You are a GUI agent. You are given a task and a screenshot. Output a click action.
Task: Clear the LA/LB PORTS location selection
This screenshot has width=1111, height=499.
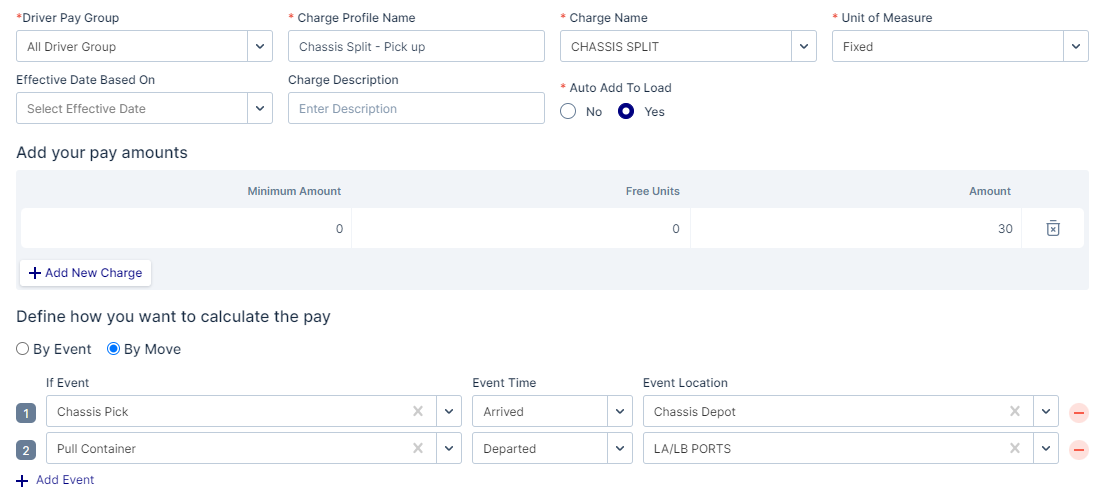1015,450
